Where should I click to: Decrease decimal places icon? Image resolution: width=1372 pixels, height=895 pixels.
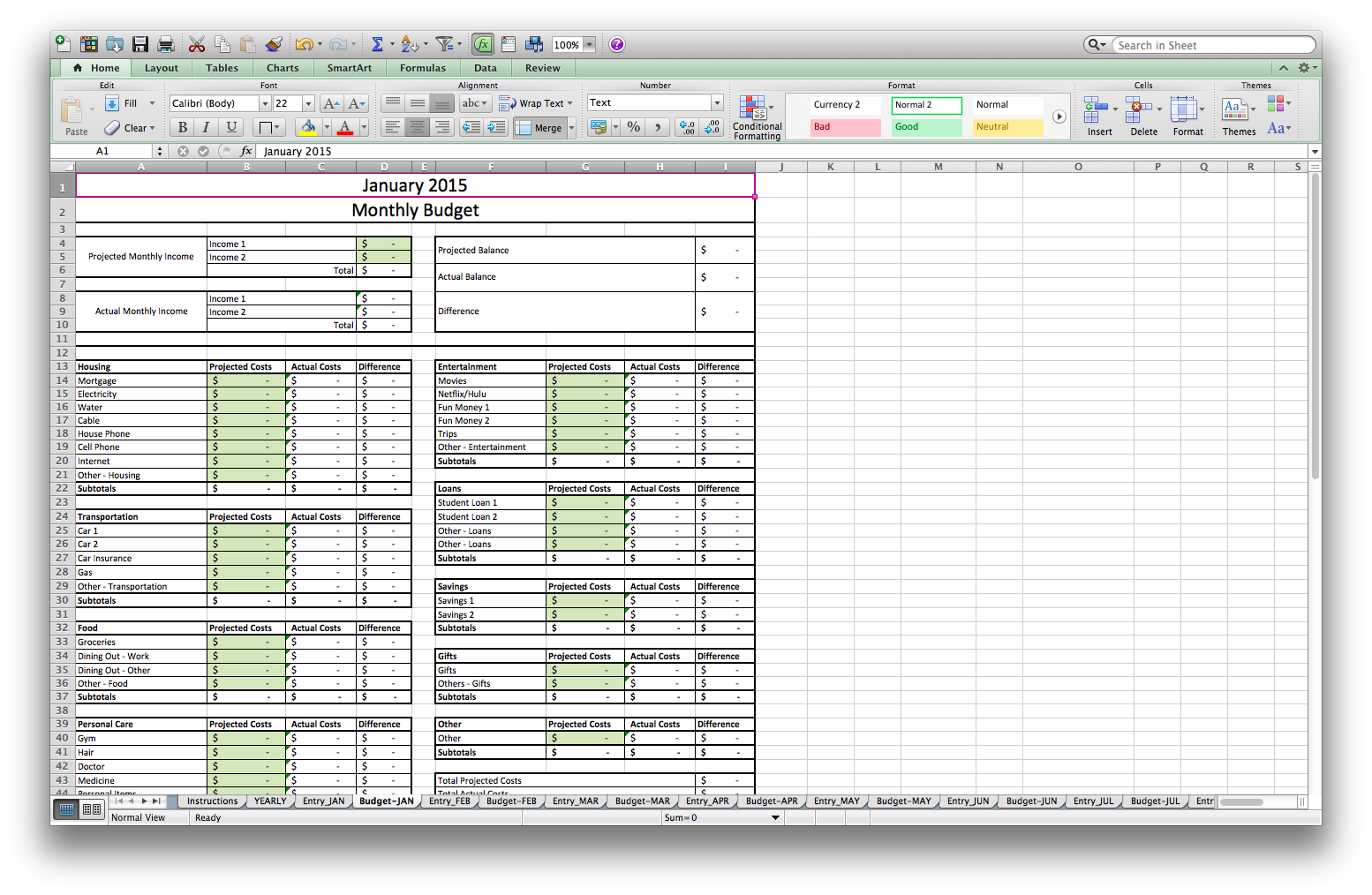(712, 127)
